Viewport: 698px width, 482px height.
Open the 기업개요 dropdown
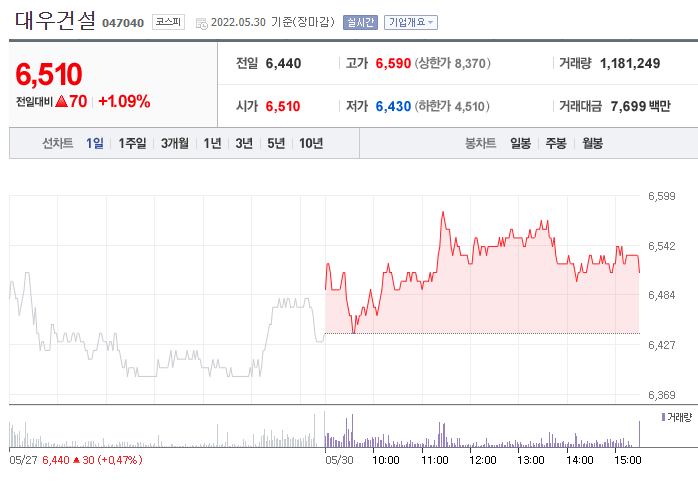(411, 22)
